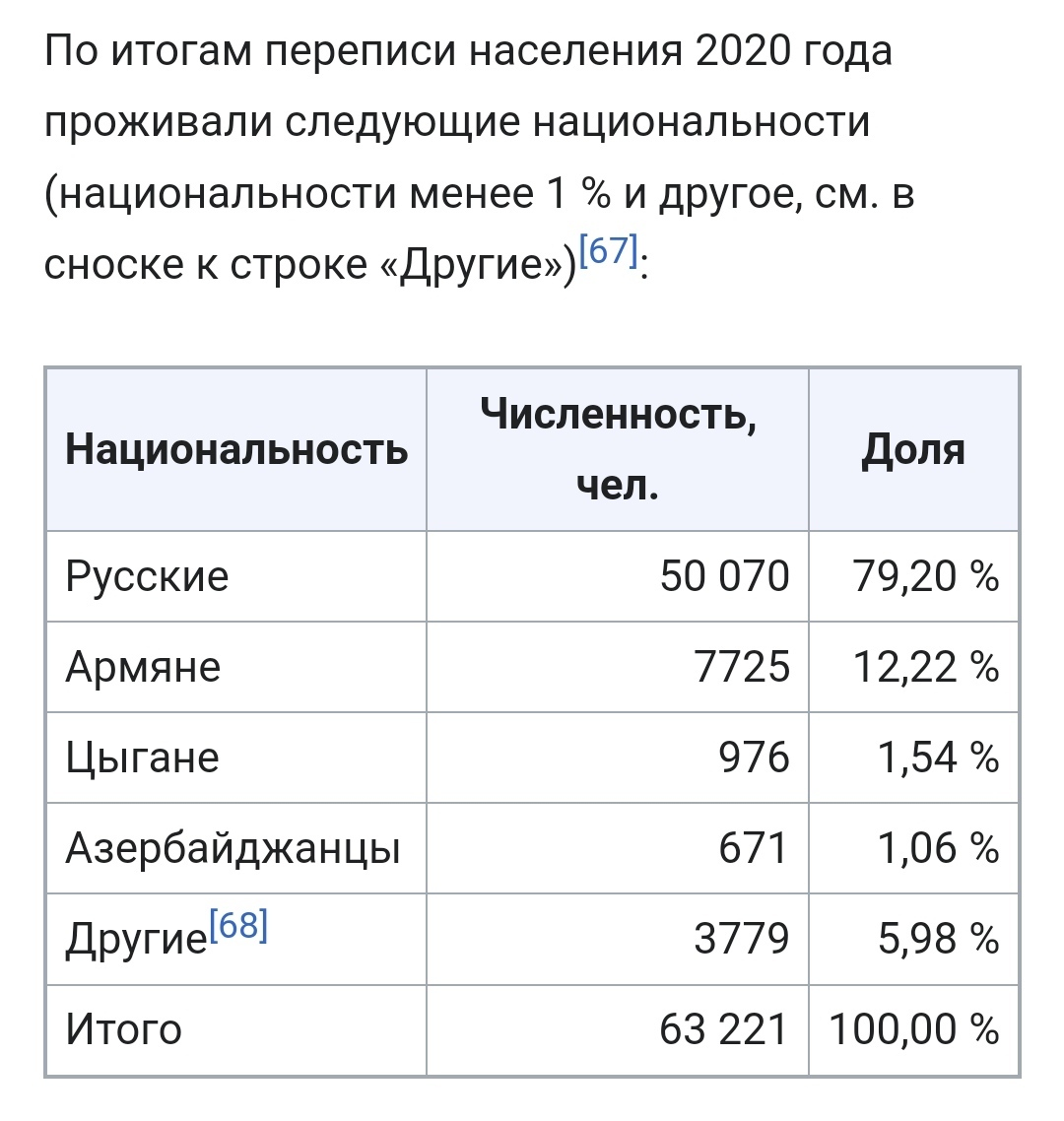
Task: Click the 12,22 % share cell
Action: [926, 668]
